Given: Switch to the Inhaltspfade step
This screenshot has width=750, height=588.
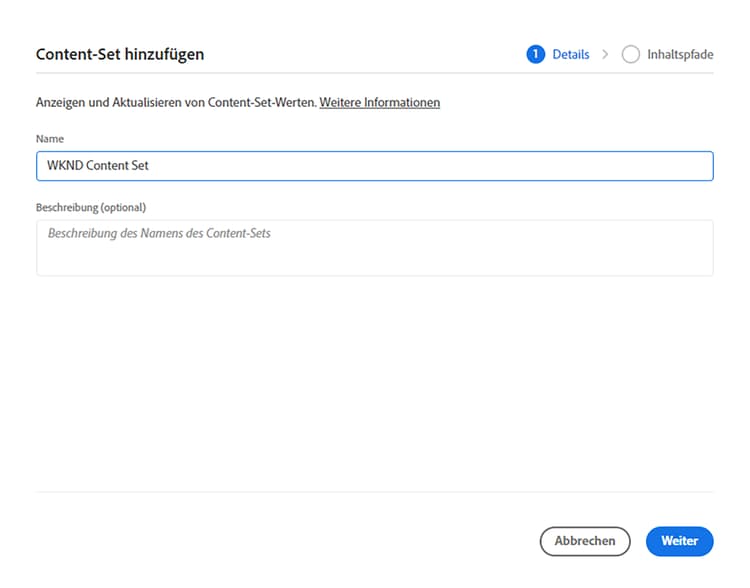Looking at the screenshot, I should click(680, 54).
